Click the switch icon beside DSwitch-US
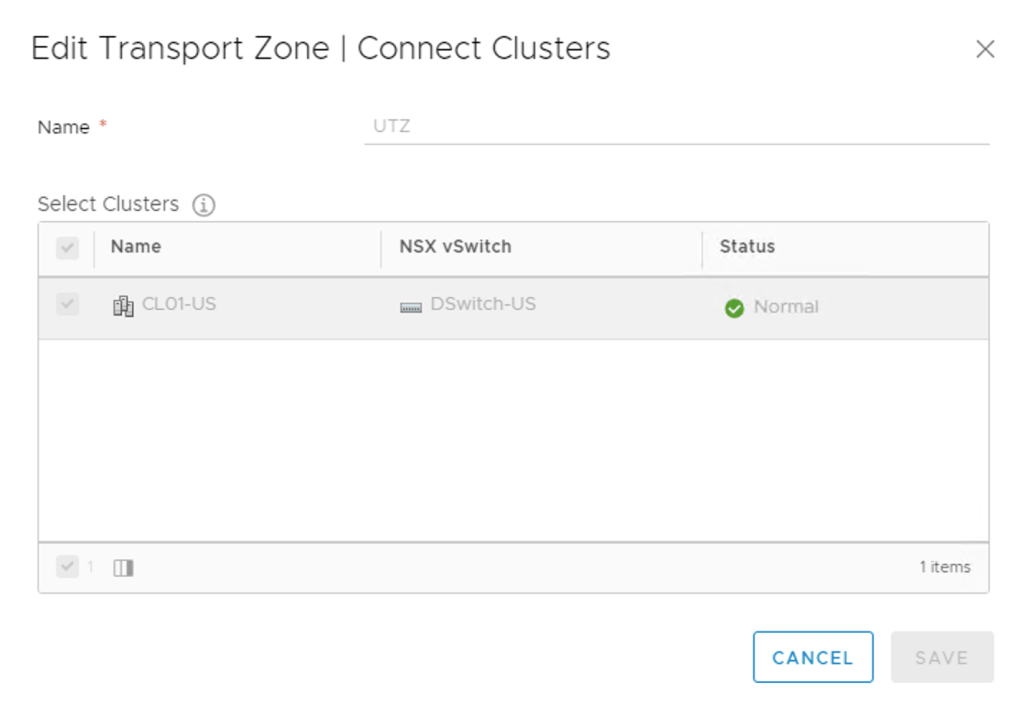1023x716 pixels. (x=411, y=307)
